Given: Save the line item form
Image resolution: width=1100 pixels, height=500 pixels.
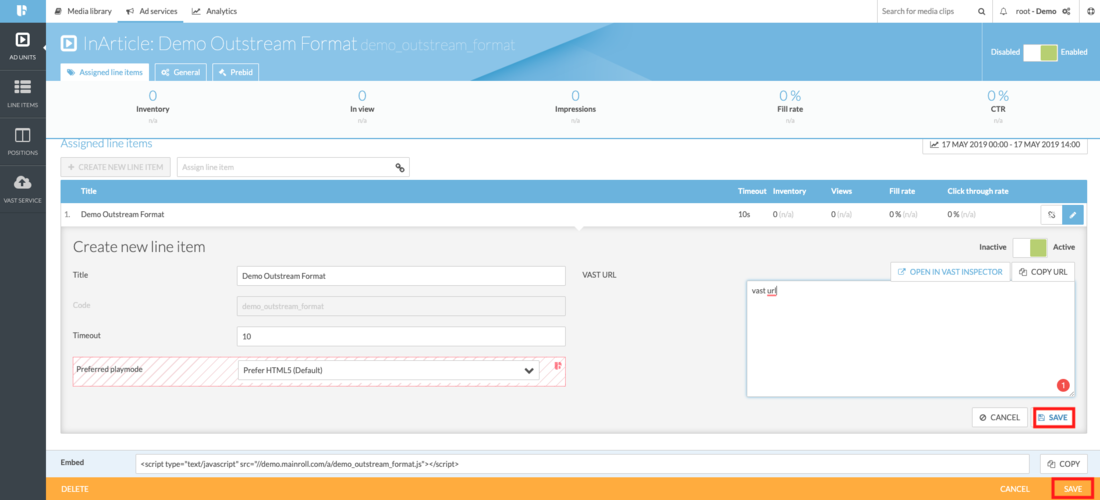Looking at the screenshot, I should pyautogui.click(x=1053, y=417).
